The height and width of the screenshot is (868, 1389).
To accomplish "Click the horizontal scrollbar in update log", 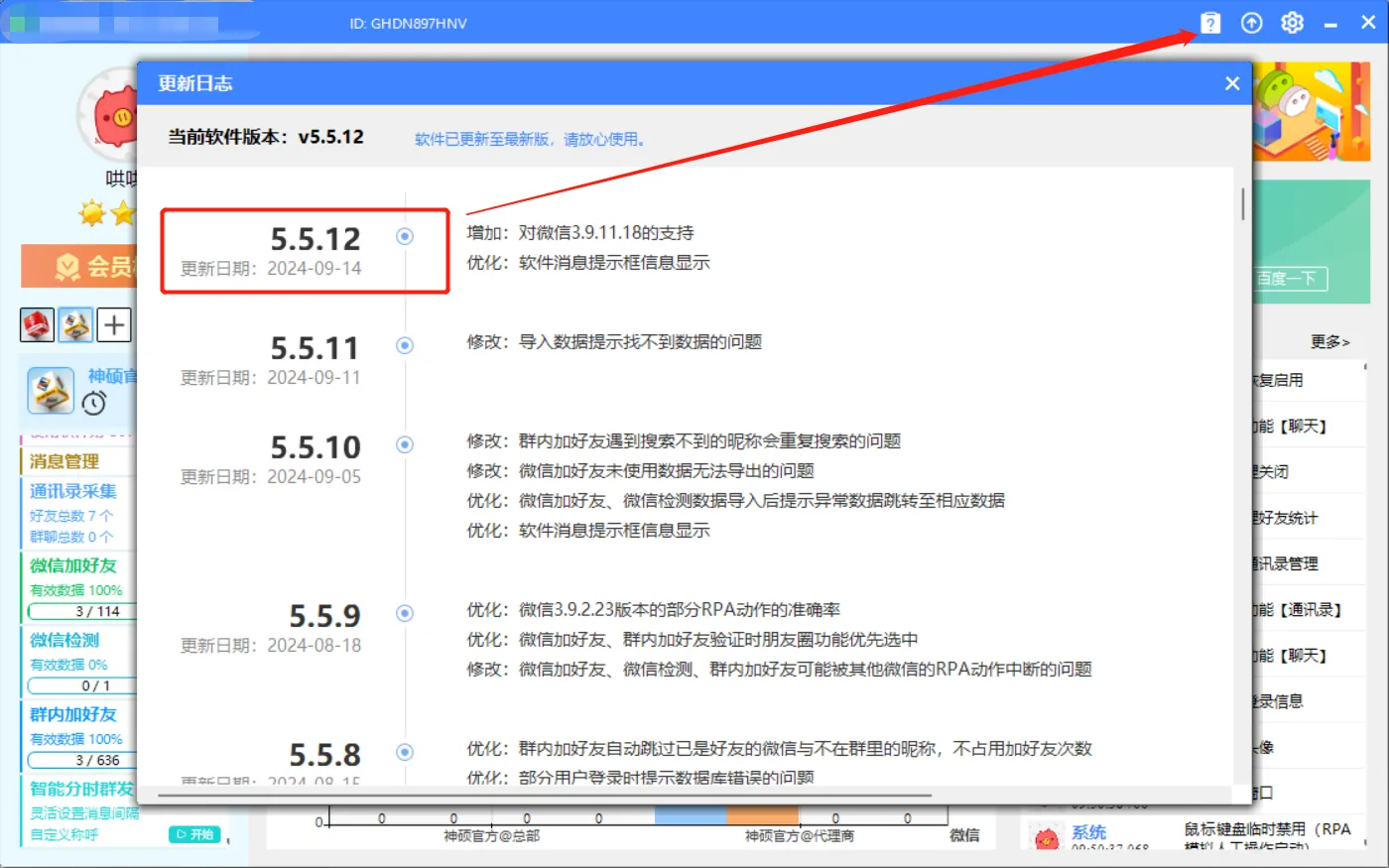I will coord(544,795).
